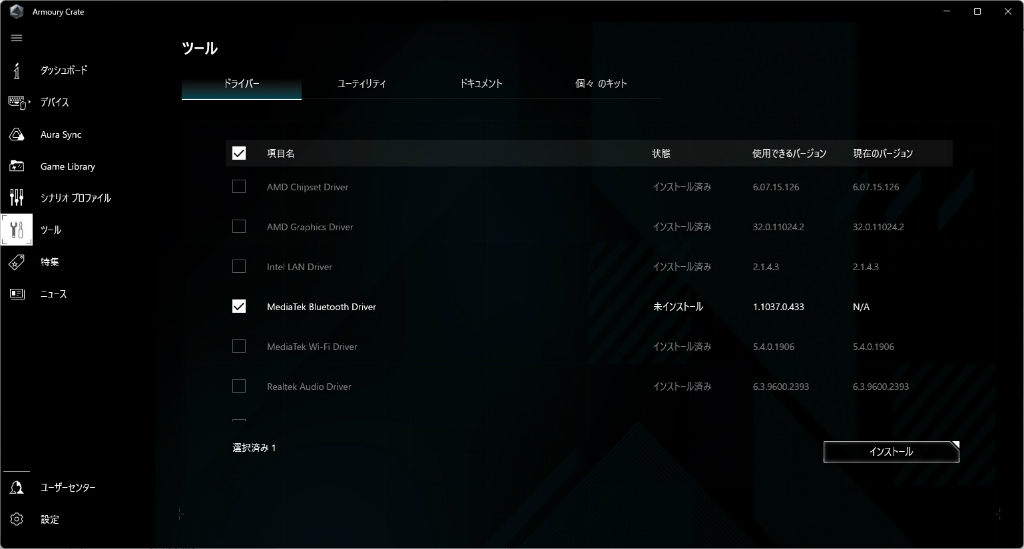Check the AMD Chipset Driver checkbox
Image resolution: width=1024 pixels, height=549 pixels.
click(239, 187)
